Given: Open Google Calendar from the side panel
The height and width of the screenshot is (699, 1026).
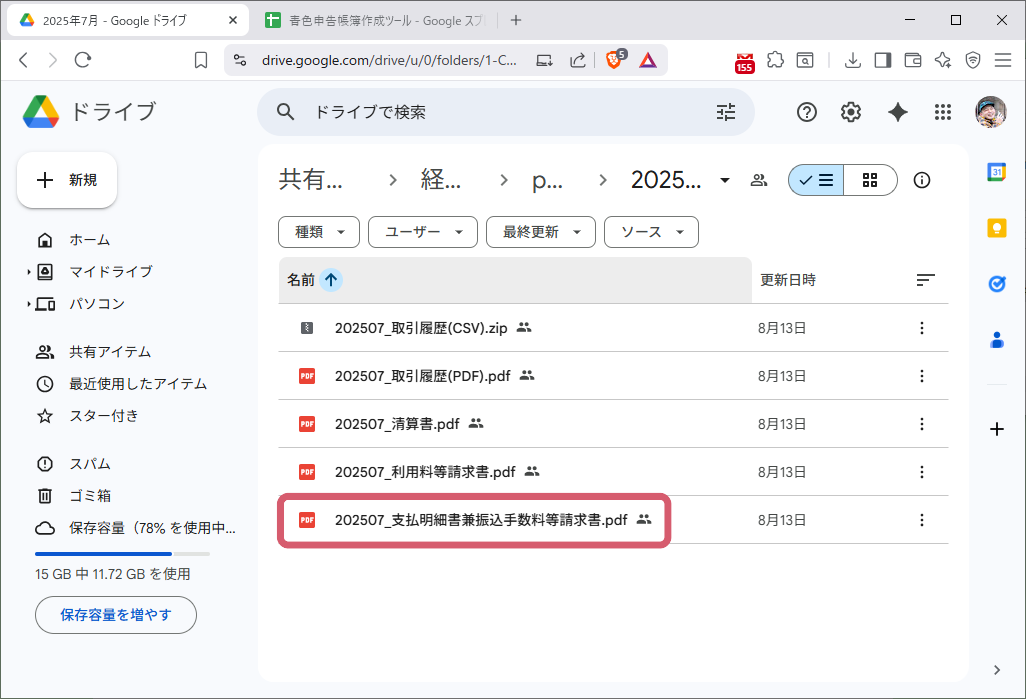Looking at the screenshot, I should (996, 172).
